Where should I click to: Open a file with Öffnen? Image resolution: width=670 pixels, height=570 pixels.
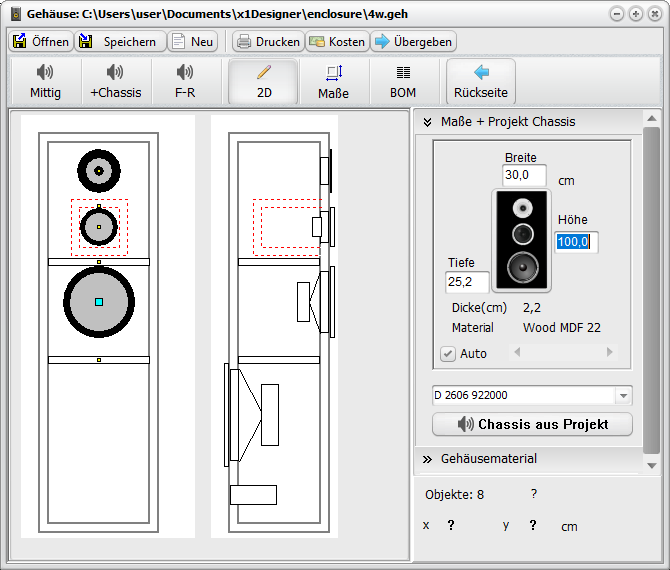tap(41, 41)
